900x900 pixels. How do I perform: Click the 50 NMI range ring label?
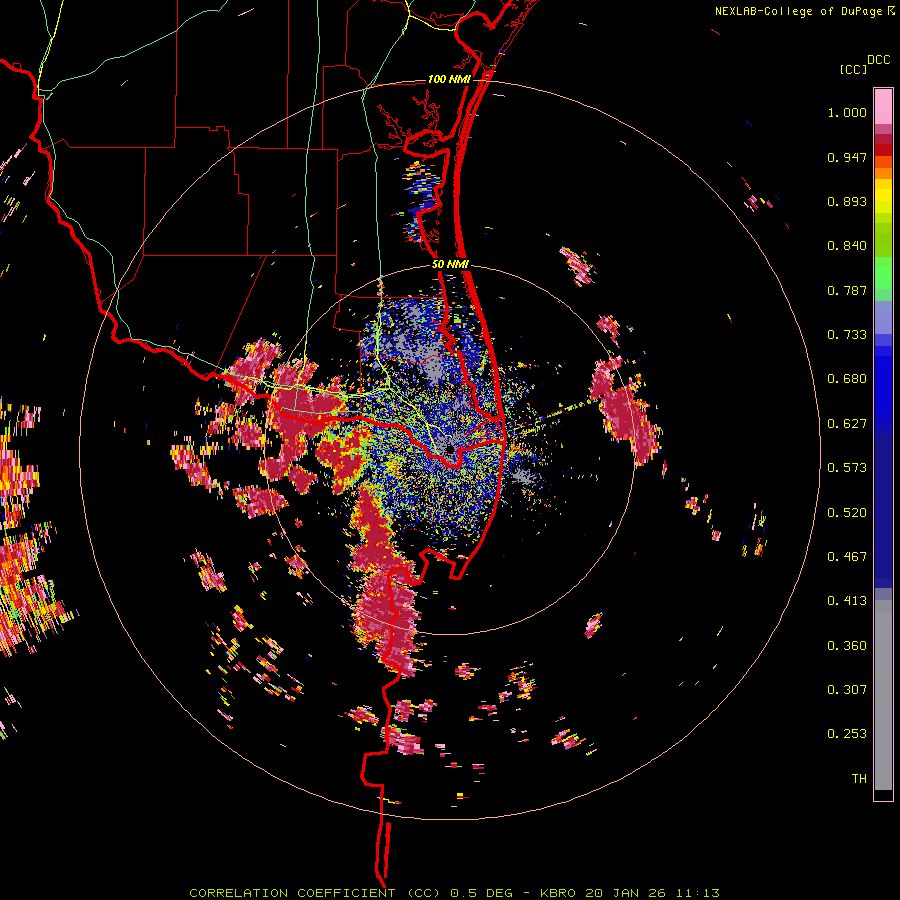tap(450, 265)
